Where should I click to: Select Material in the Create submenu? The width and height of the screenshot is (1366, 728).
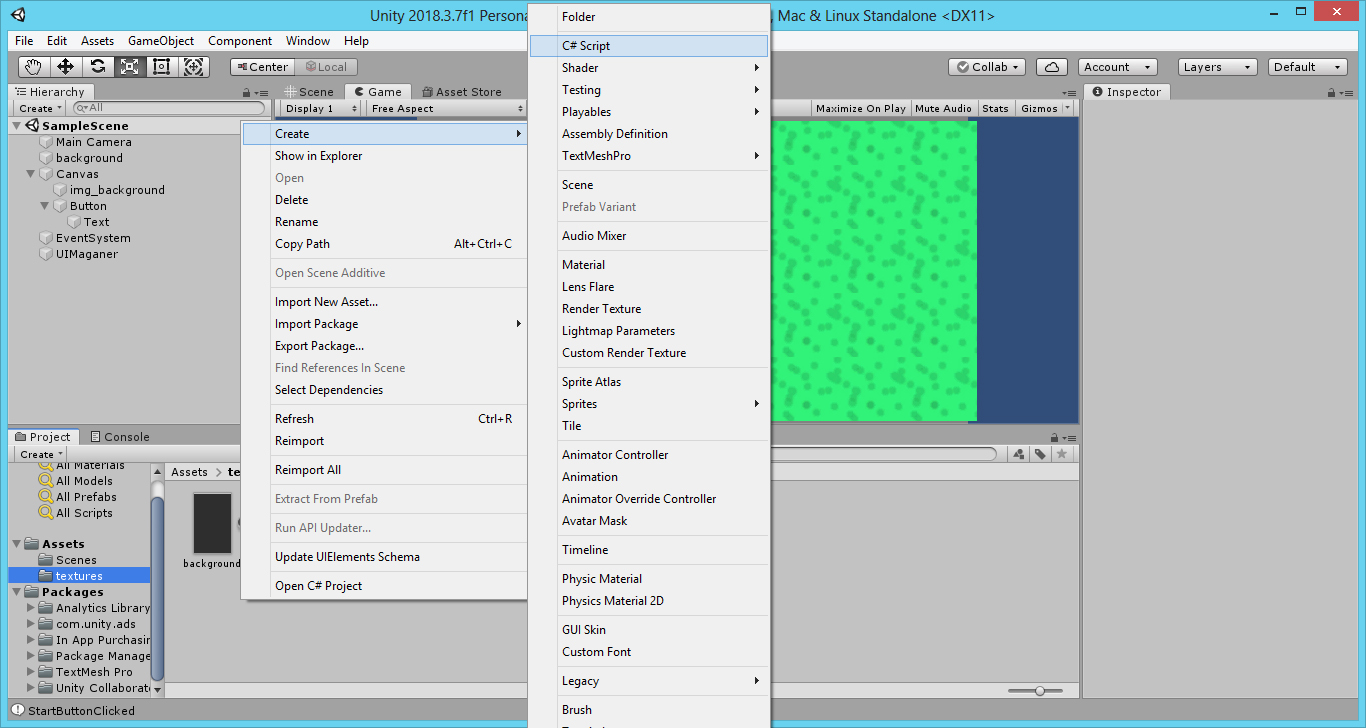coord(649,265)
